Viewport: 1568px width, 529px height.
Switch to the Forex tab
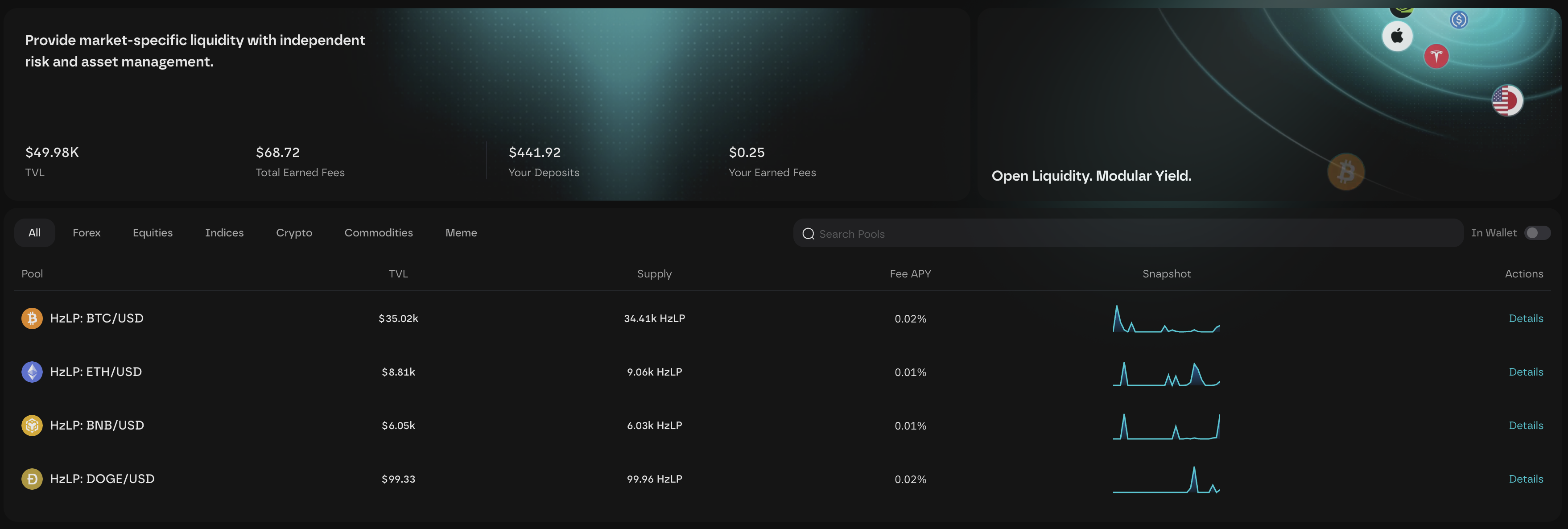87,233
